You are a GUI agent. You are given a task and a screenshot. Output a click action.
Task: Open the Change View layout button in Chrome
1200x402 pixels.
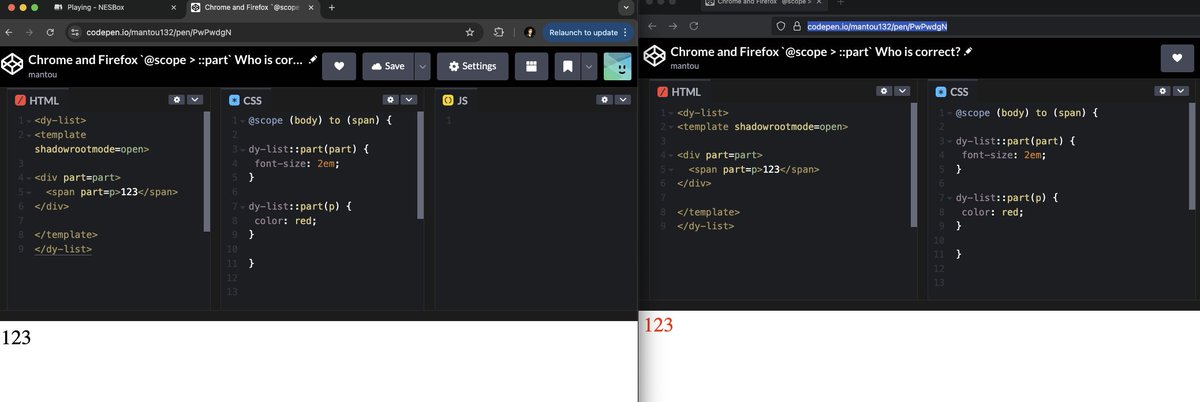[531, 66]
